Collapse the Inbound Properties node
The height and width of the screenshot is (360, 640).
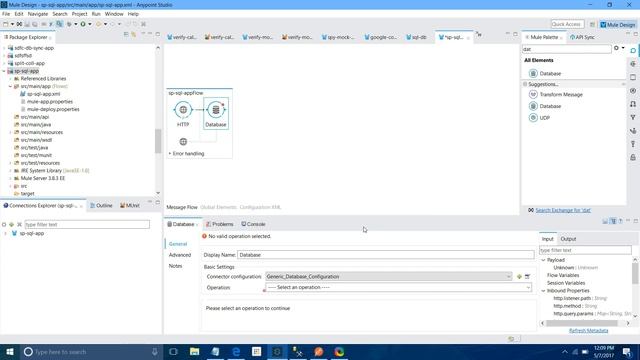point(543,291)
